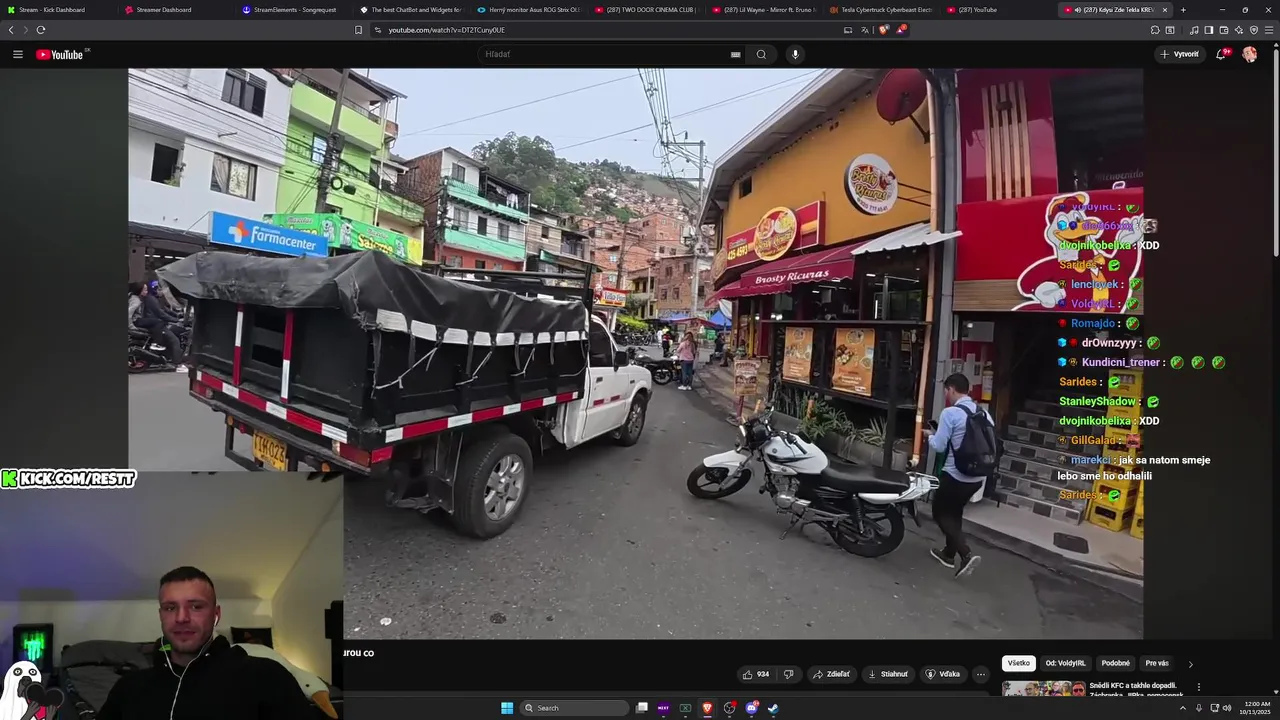Open Steam from the taskbar

click(773, 708)
